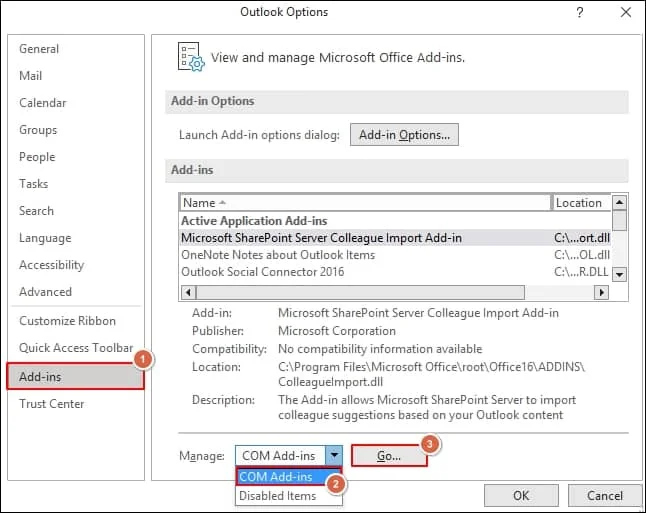Click the list's scroll up arrow
Image resolution: width=646 pixels, height=513 pixels.
(x=619, y=202)
